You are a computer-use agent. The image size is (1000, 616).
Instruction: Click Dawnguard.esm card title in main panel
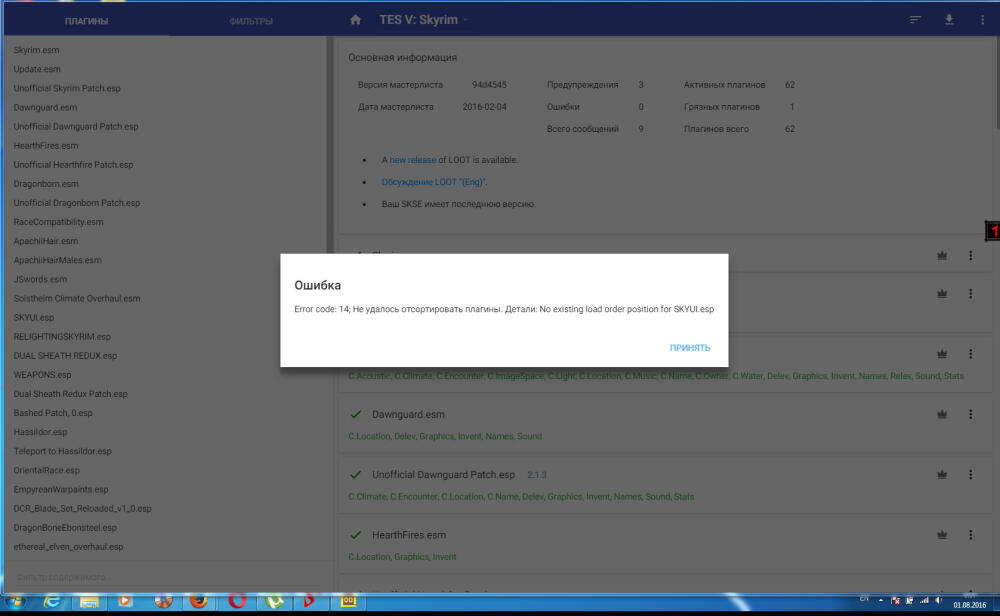[408, 414]
